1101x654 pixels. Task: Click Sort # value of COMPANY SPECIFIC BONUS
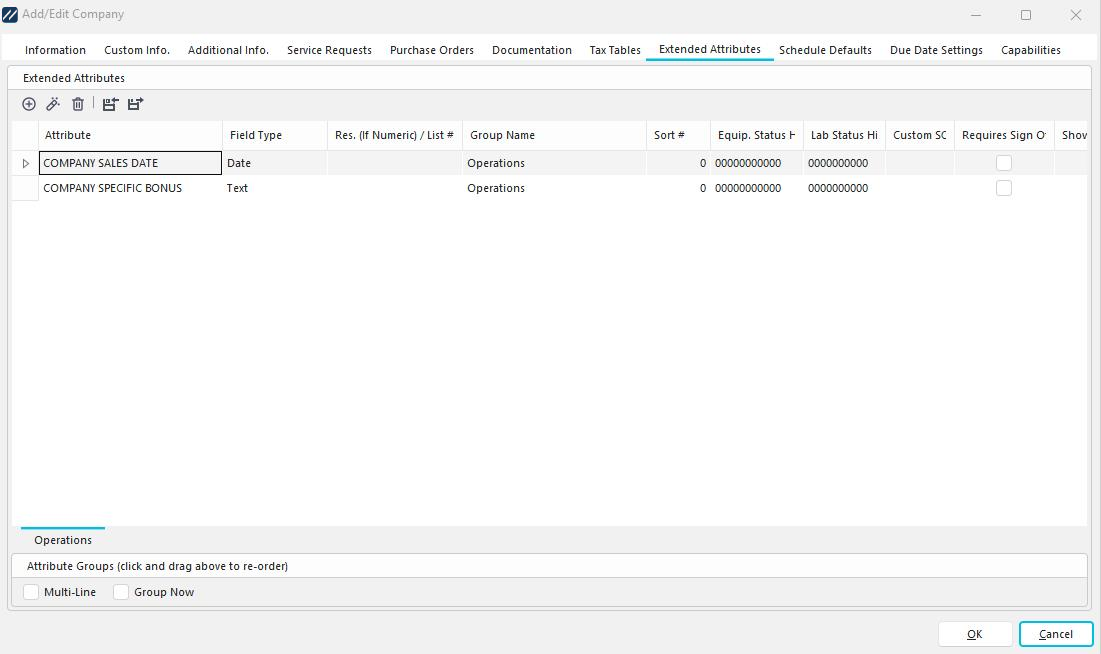pyautogui.click(x=678, y=188)
